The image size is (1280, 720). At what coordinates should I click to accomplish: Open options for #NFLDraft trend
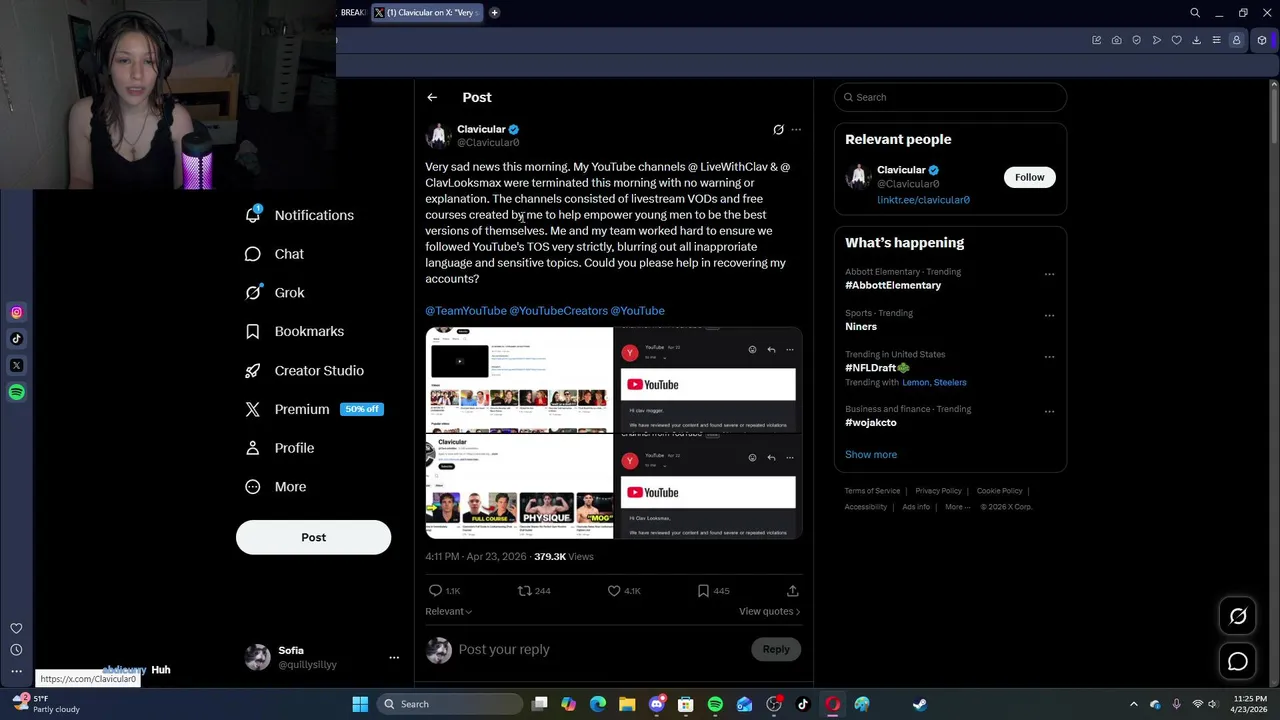[x=1049, y=356]
